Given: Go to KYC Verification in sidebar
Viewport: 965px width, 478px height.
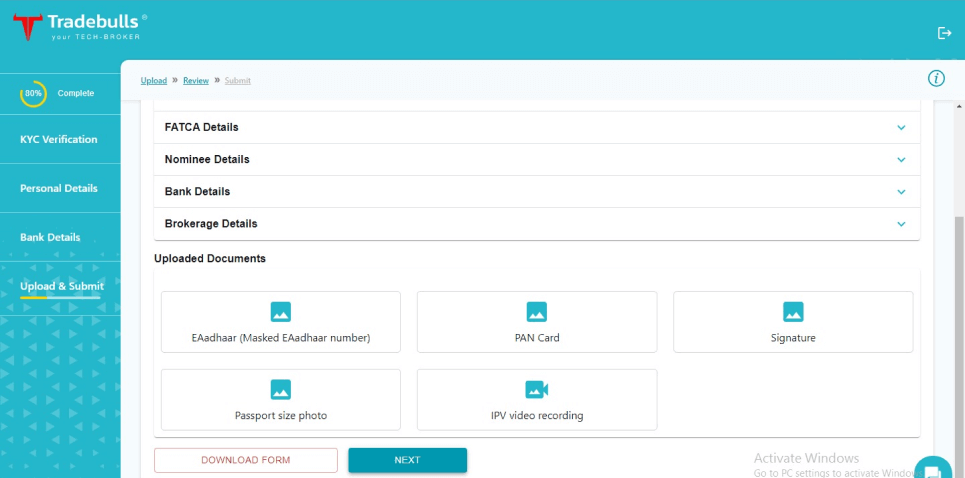Looking at the screenshot, I should tap(59, 140).
